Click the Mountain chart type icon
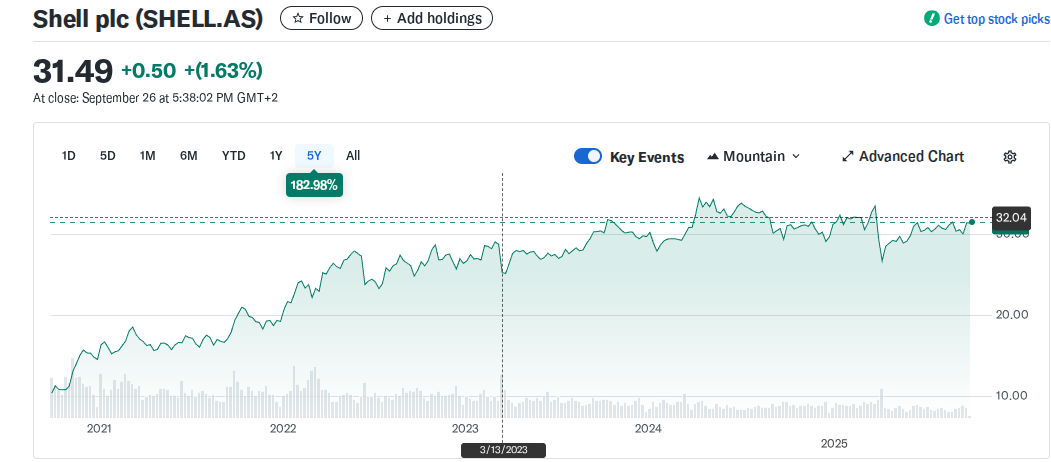The width and height of the screenshot is (1051, 462). pos(713,156)
